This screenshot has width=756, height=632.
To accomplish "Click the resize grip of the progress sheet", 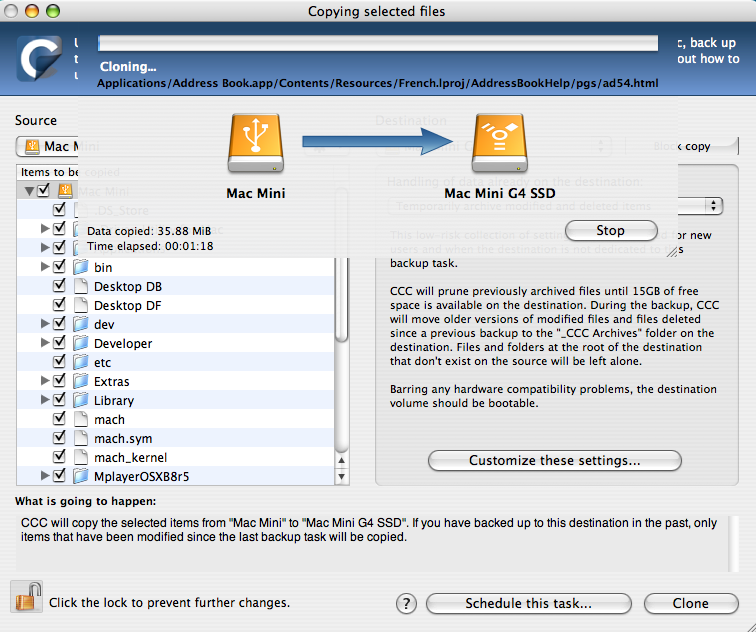I will pos(672,252).
